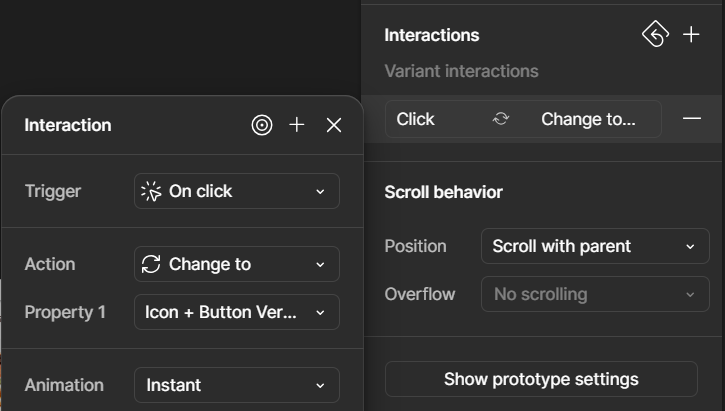
Task: Expand the Property 1 variant dropdown
Action: tap(236, 312)
